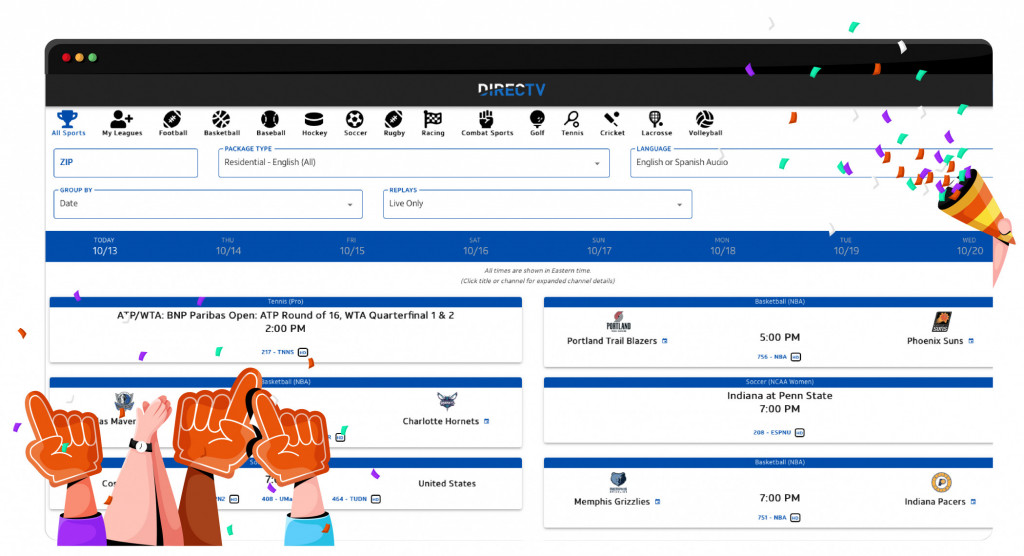Open the Indiana at Penn State event title
The height and width of the screenshot is (556, 1024).
point(779,396)
